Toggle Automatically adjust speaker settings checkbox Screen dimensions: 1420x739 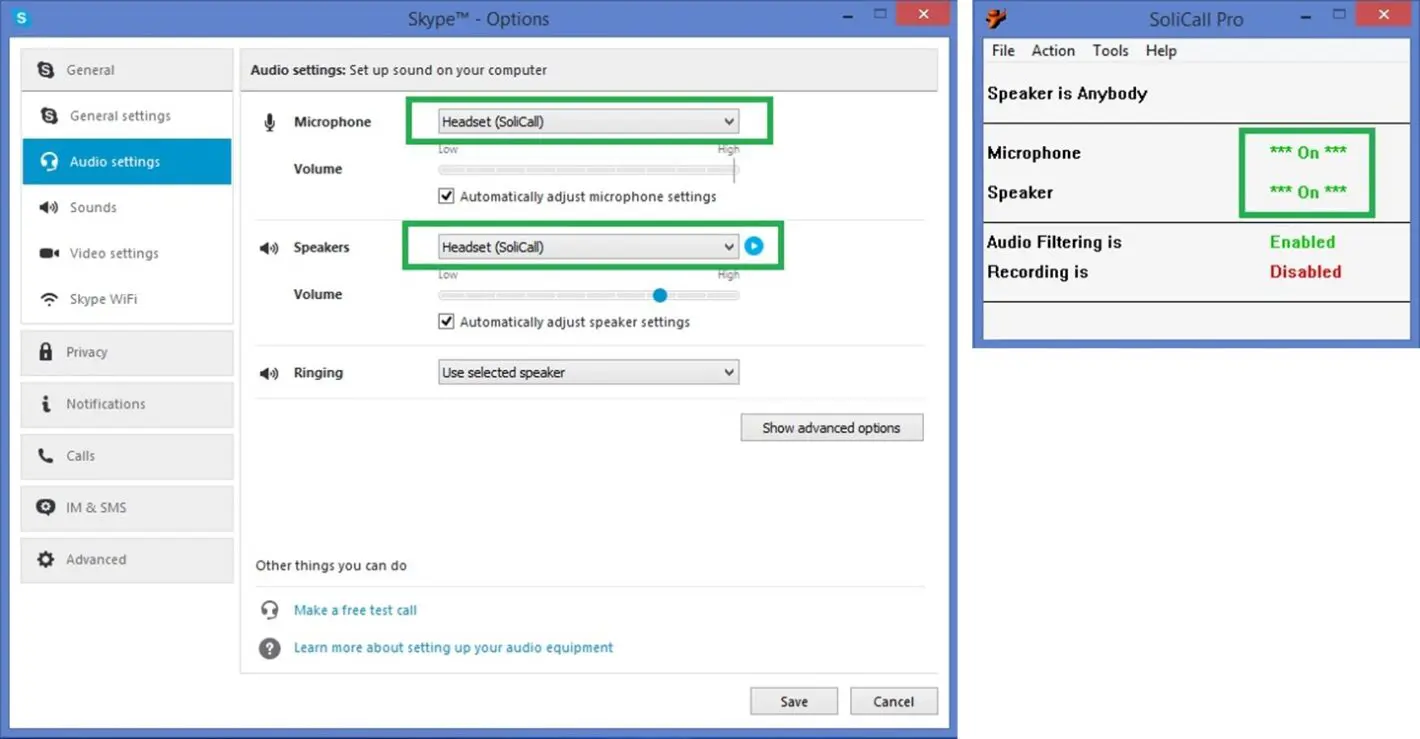(447, 322)
